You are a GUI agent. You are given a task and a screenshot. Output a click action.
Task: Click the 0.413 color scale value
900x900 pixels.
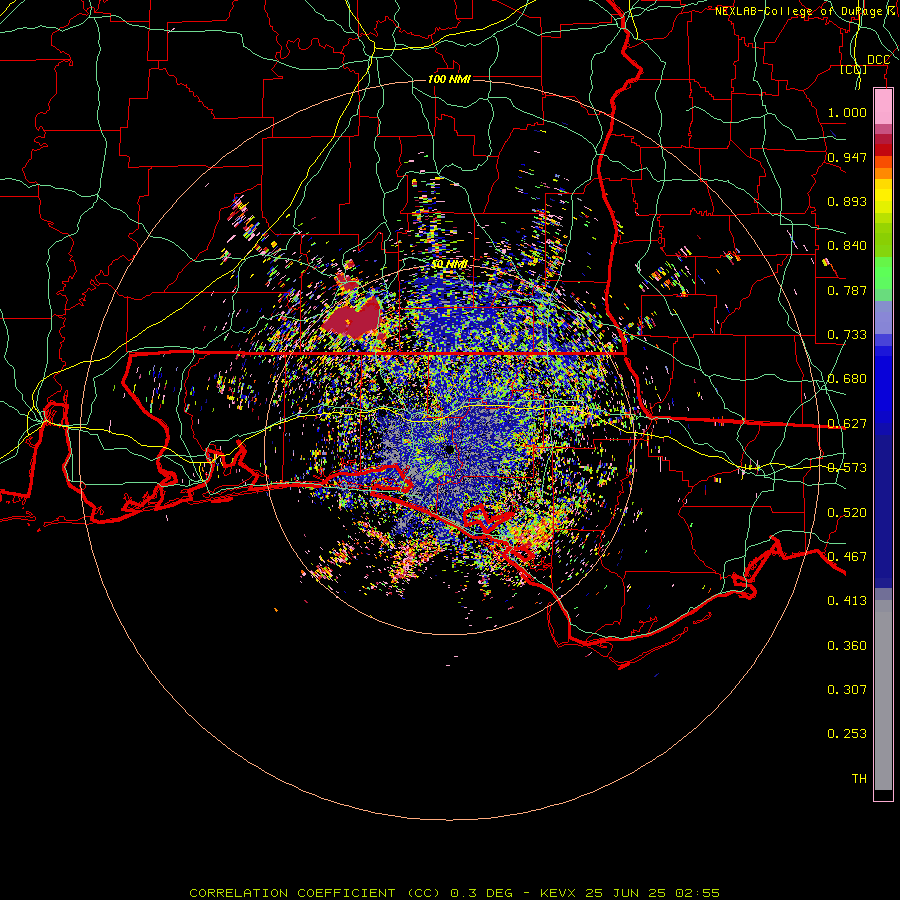(847, 601)
